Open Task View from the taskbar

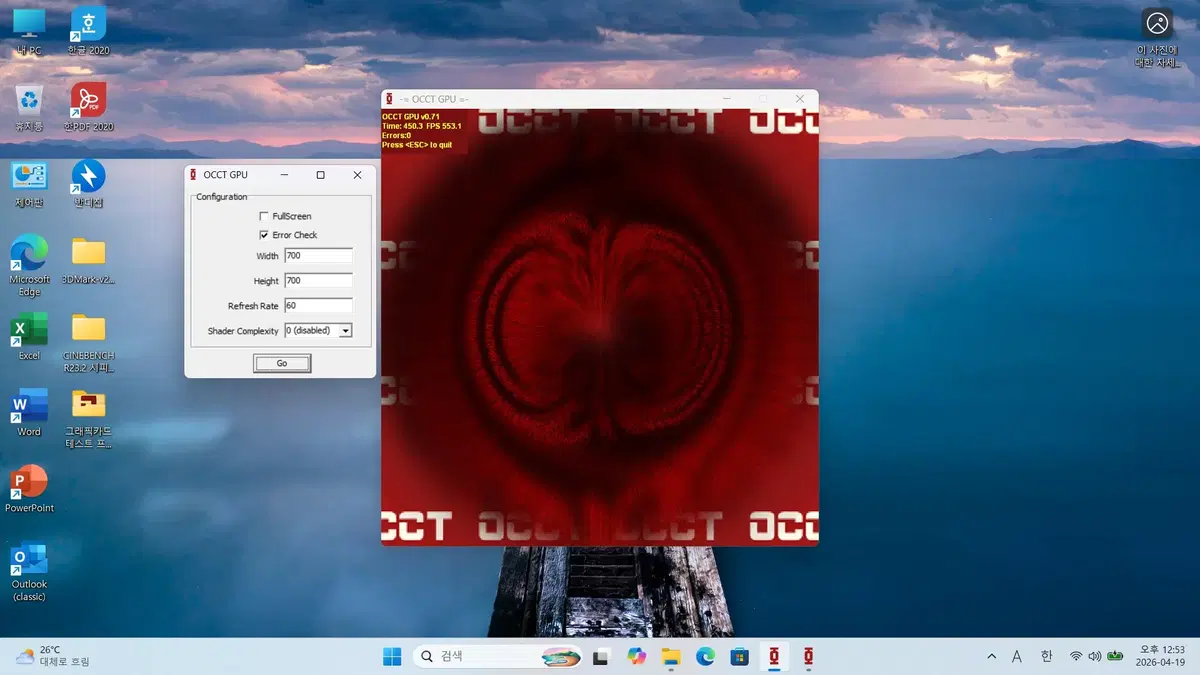pyautogui.click(x=601, y=656)
